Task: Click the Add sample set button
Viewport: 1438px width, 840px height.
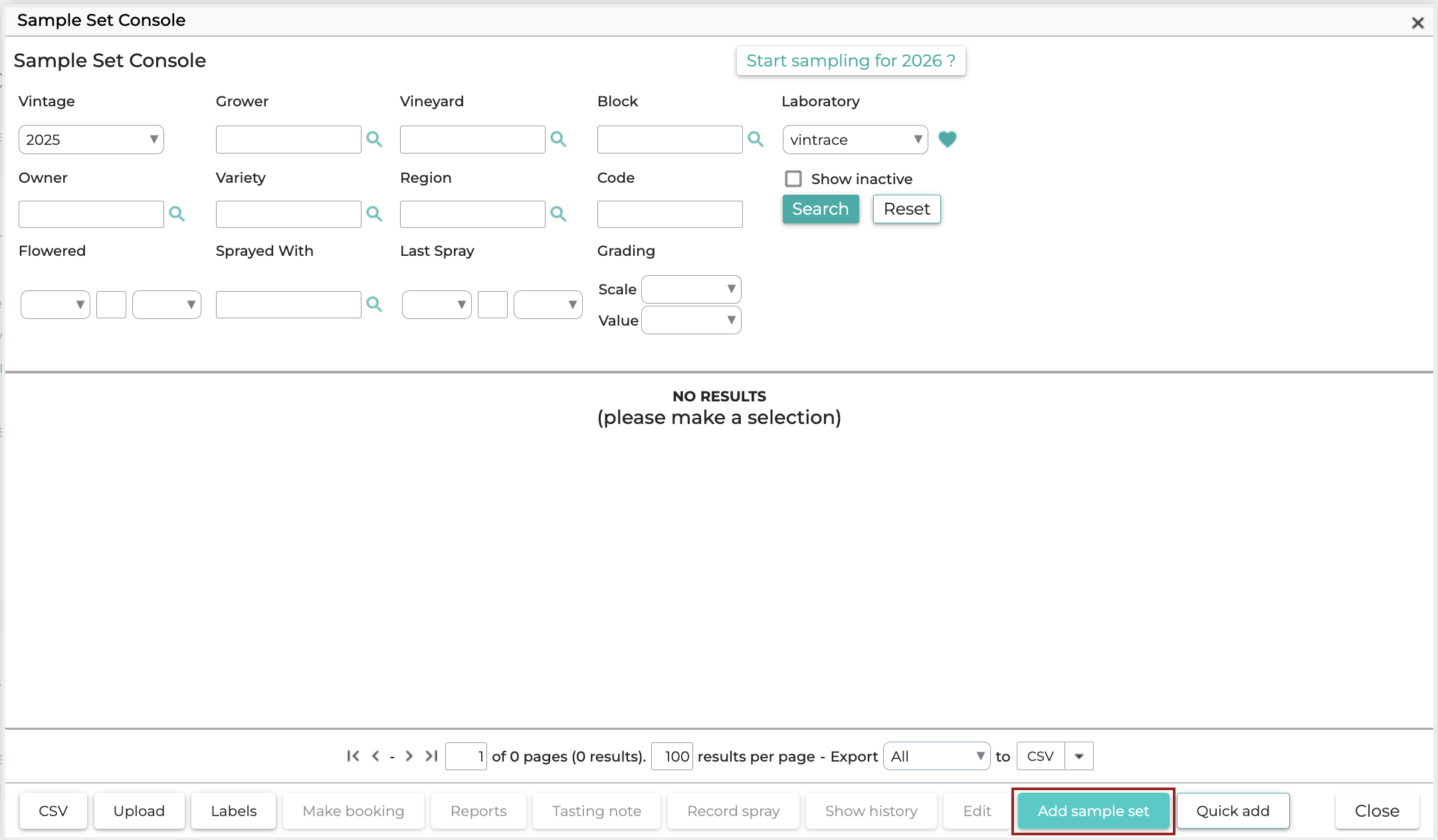Action: 1093,811
